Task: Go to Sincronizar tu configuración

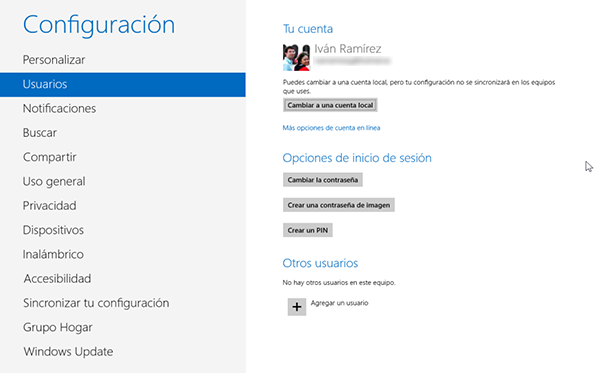Action: coord(96,303)
